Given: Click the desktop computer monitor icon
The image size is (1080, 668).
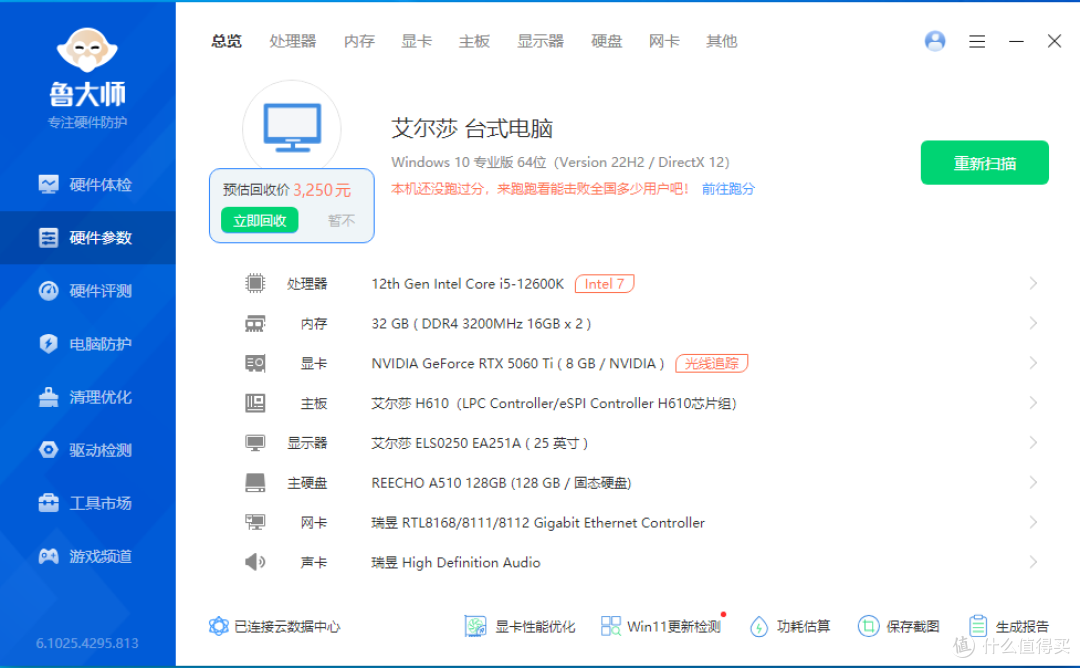Looking at the screenshot, I should click(x=292, y=127).
